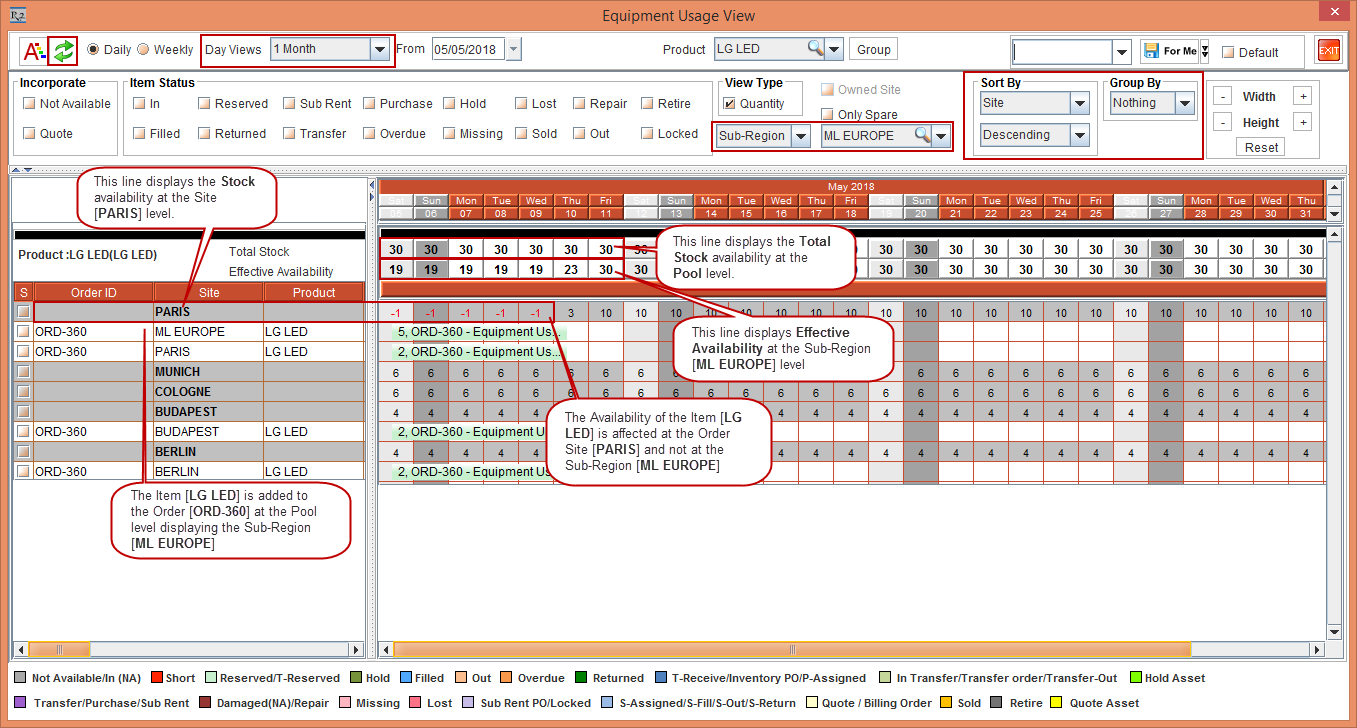Click the Reset button
The width and height of the screenshot is (1357, 728).
point(1261,147)
